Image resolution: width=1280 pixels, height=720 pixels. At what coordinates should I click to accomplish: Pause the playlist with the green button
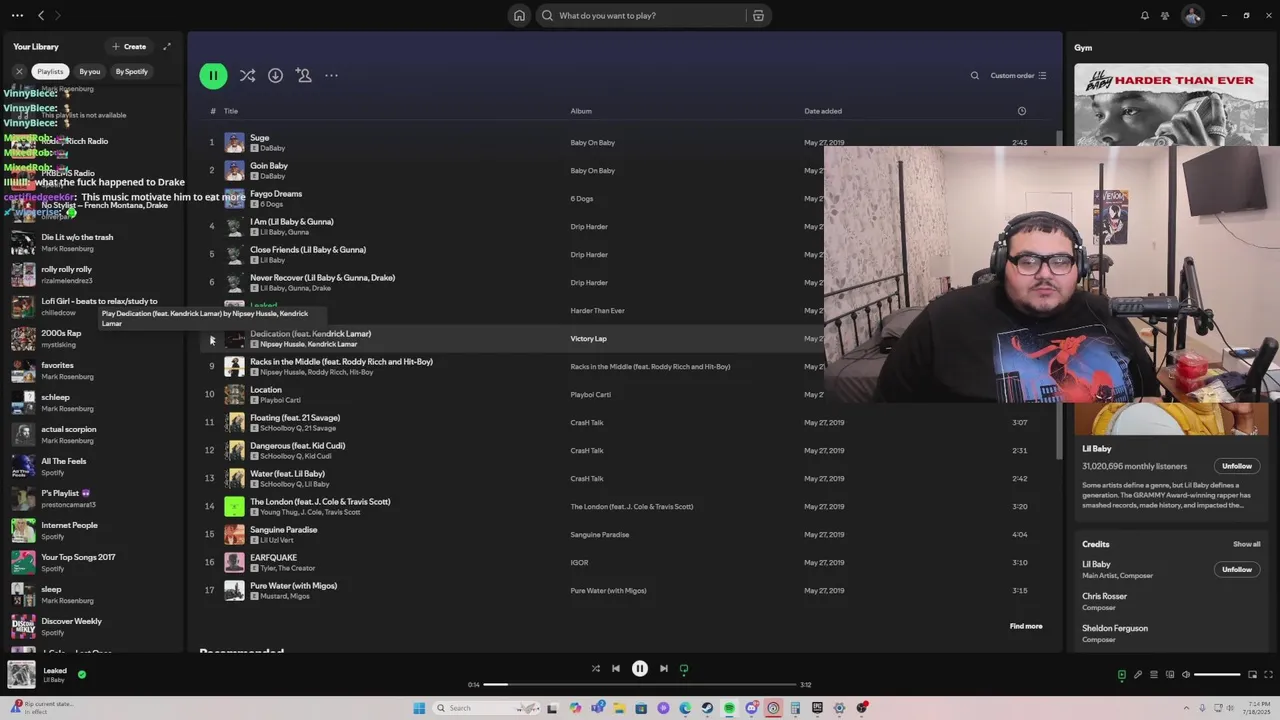[x=213, y=75]
